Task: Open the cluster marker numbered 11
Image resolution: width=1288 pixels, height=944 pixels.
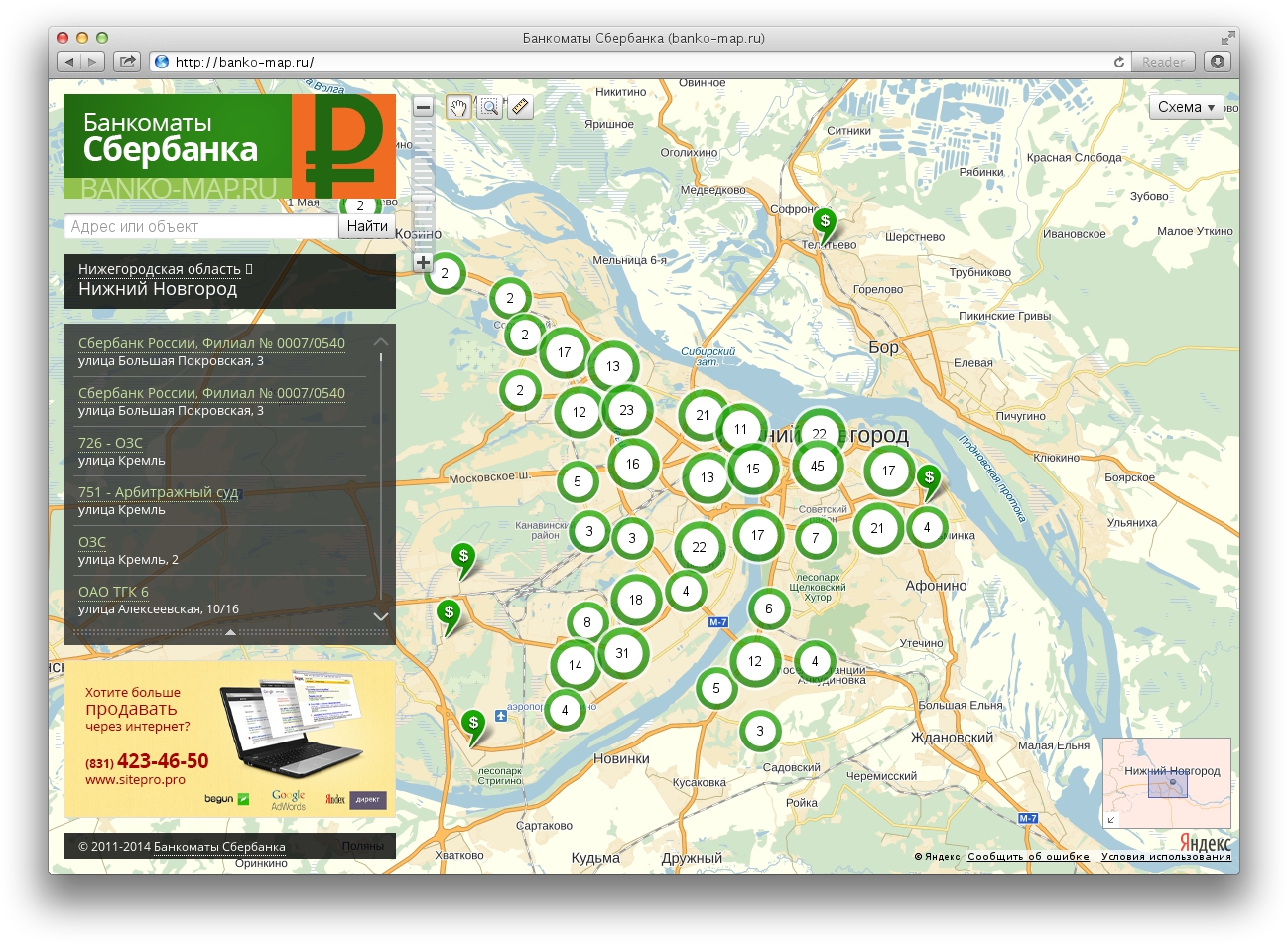Action: tap(740, 429)
